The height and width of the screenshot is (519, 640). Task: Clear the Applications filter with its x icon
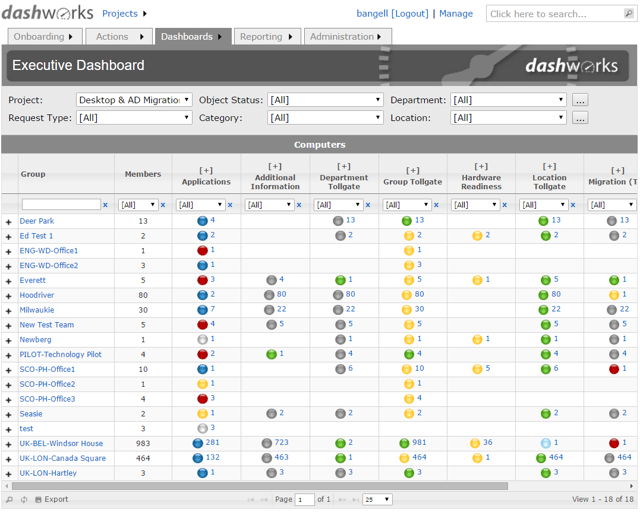coord(230,205)
